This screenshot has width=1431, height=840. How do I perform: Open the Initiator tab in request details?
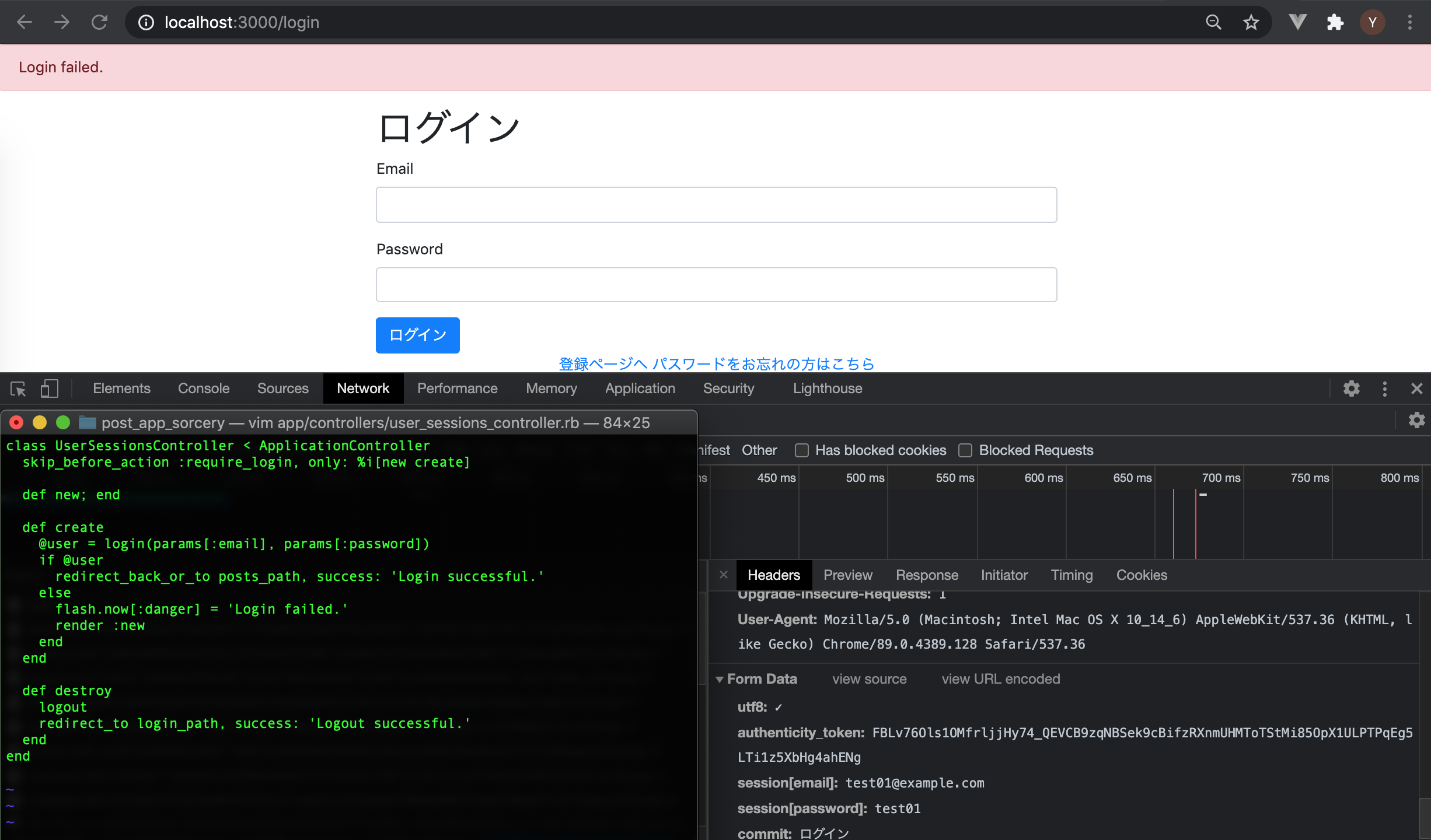pyautogui.click(x=1004, y=575)
